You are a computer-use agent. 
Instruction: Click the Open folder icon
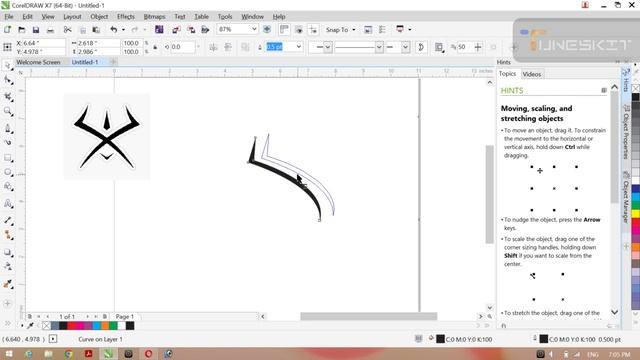click(22, 29)
